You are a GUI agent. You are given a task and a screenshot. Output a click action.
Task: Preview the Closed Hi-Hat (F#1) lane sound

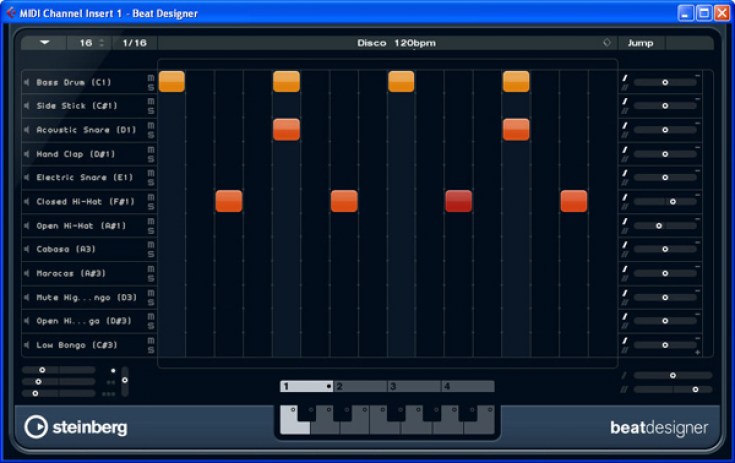27,202
